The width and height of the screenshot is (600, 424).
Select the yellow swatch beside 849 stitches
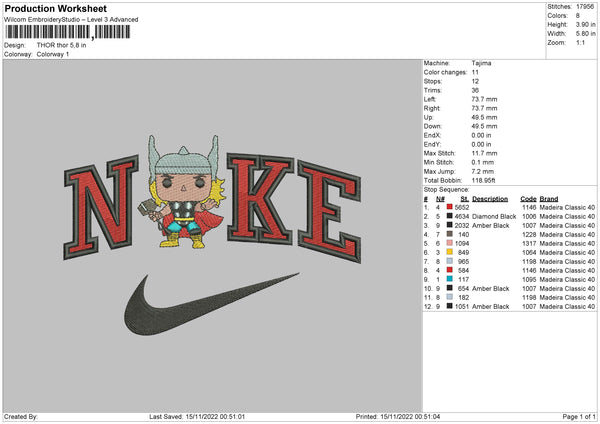450,252
